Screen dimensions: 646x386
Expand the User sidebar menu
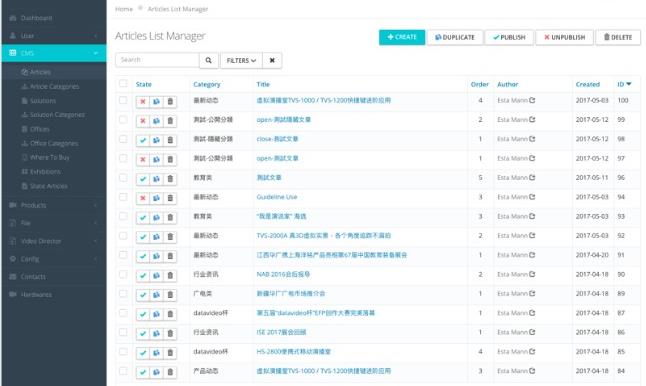tap(54, 36)
